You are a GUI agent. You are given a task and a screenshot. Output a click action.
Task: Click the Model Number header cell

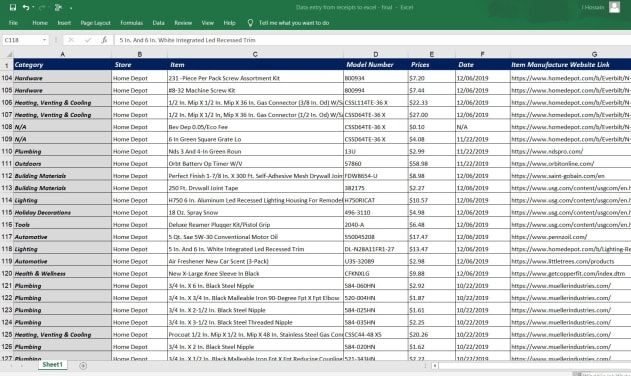coord(376,64)
